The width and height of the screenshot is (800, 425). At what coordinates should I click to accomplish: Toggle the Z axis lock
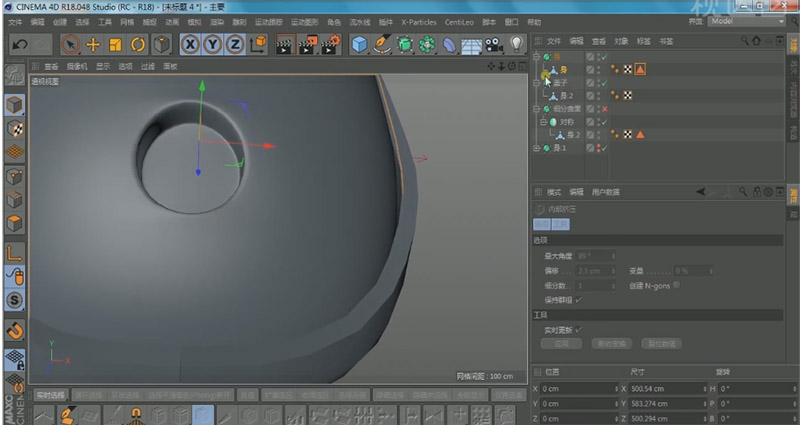(x=235, y=45)
